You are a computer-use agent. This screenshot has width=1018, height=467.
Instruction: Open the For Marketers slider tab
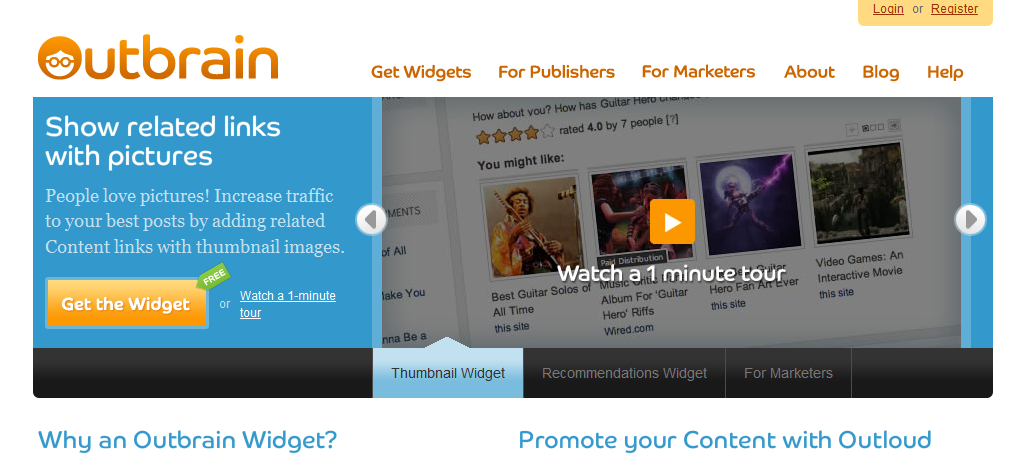tap(788, 373)
